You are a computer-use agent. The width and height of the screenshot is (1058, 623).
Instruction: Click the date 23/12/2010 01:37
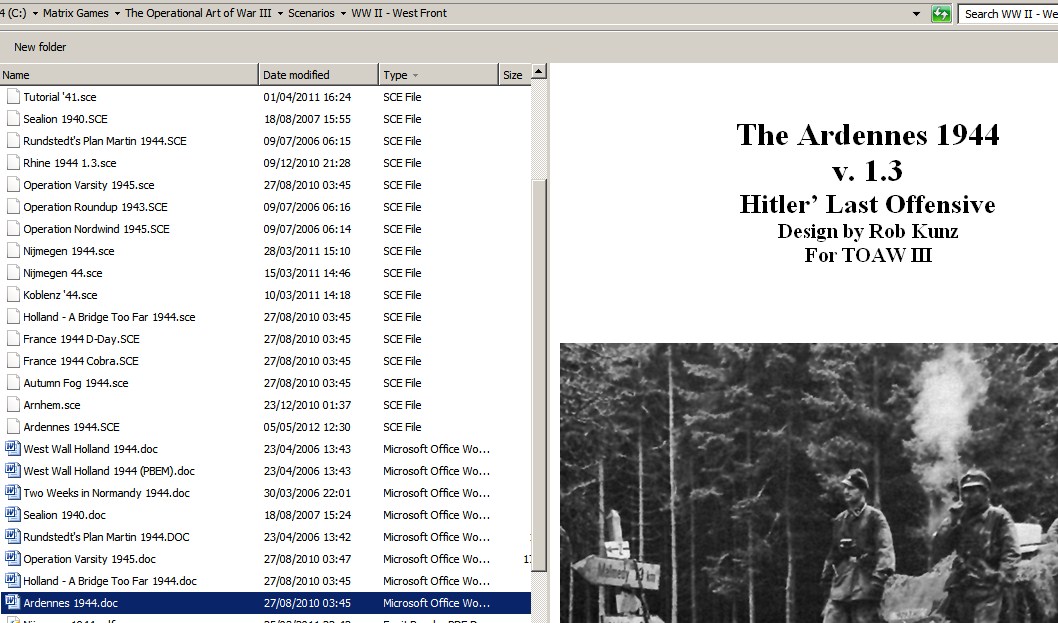pyautogui.click(x=307, y=405)
